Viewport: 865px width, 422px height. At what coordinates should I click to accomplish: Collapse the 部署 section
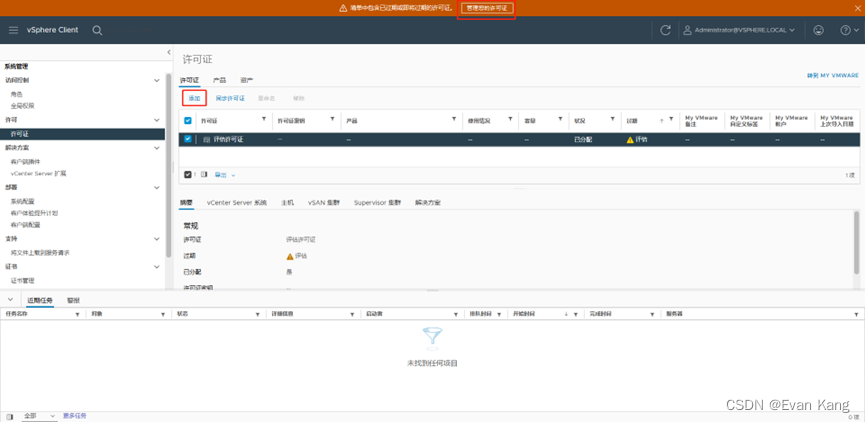point(157,188)
